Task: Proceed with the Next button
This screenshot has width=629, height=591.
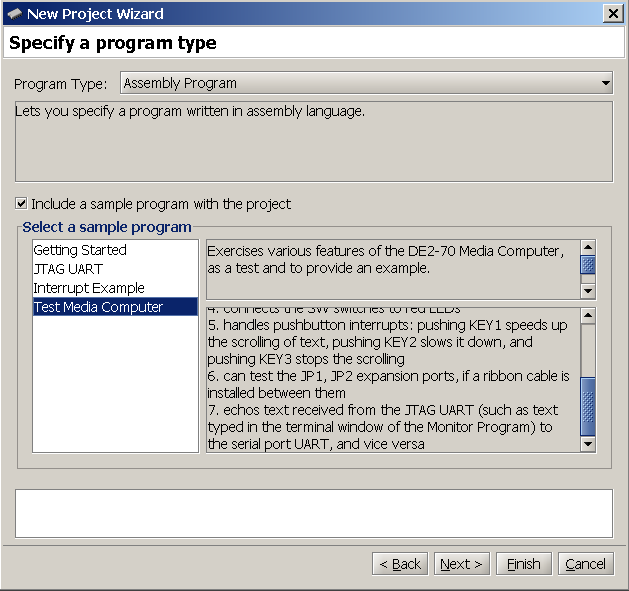Action: click(x=461, y=564)
